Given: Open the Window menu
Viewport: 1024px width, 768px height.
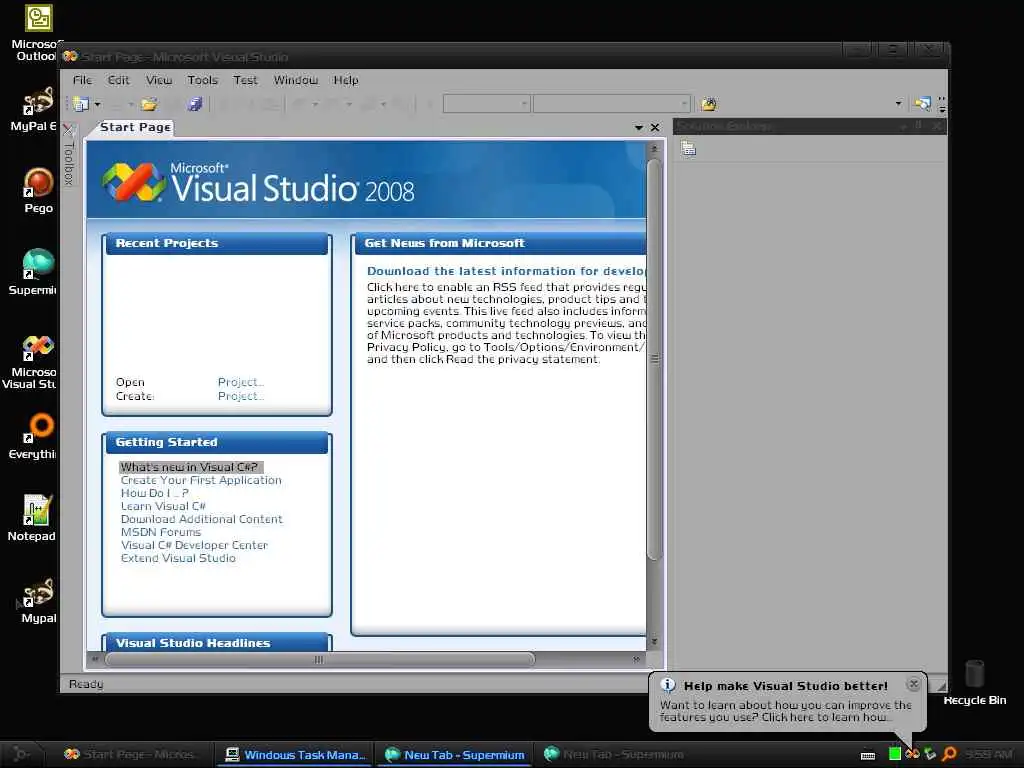Looking at the screenshot, I should click(x=296, y=80).
